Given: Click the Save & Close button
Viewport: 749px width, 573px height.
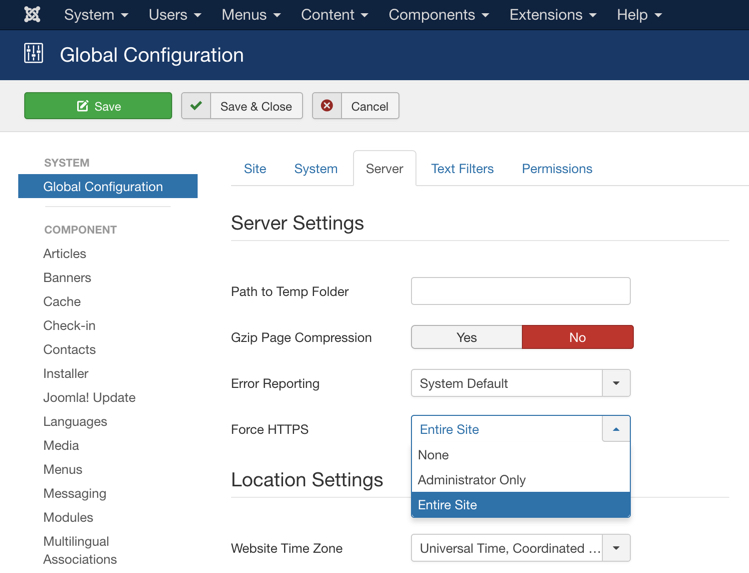Looking at the screenshot, I should (242, 106).
